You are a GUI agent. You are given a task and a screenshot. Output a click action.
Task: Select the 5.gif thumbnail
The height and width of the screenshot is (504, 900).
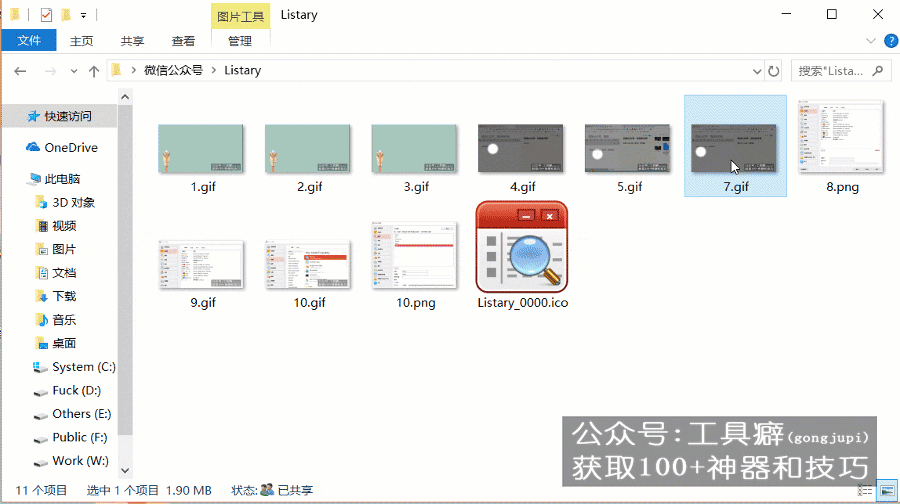tap(627, 149)
